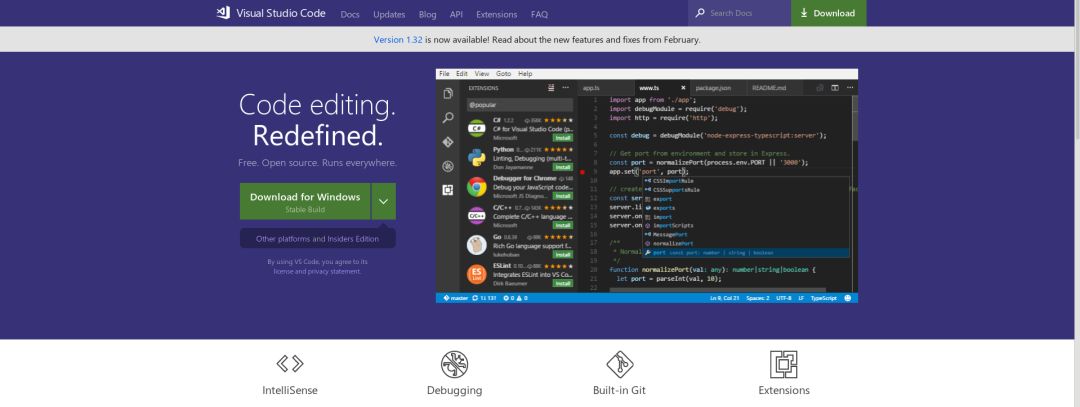Click File menu in hero screenshot
The height and width of the screenshot is (407, 1080).
444,74
